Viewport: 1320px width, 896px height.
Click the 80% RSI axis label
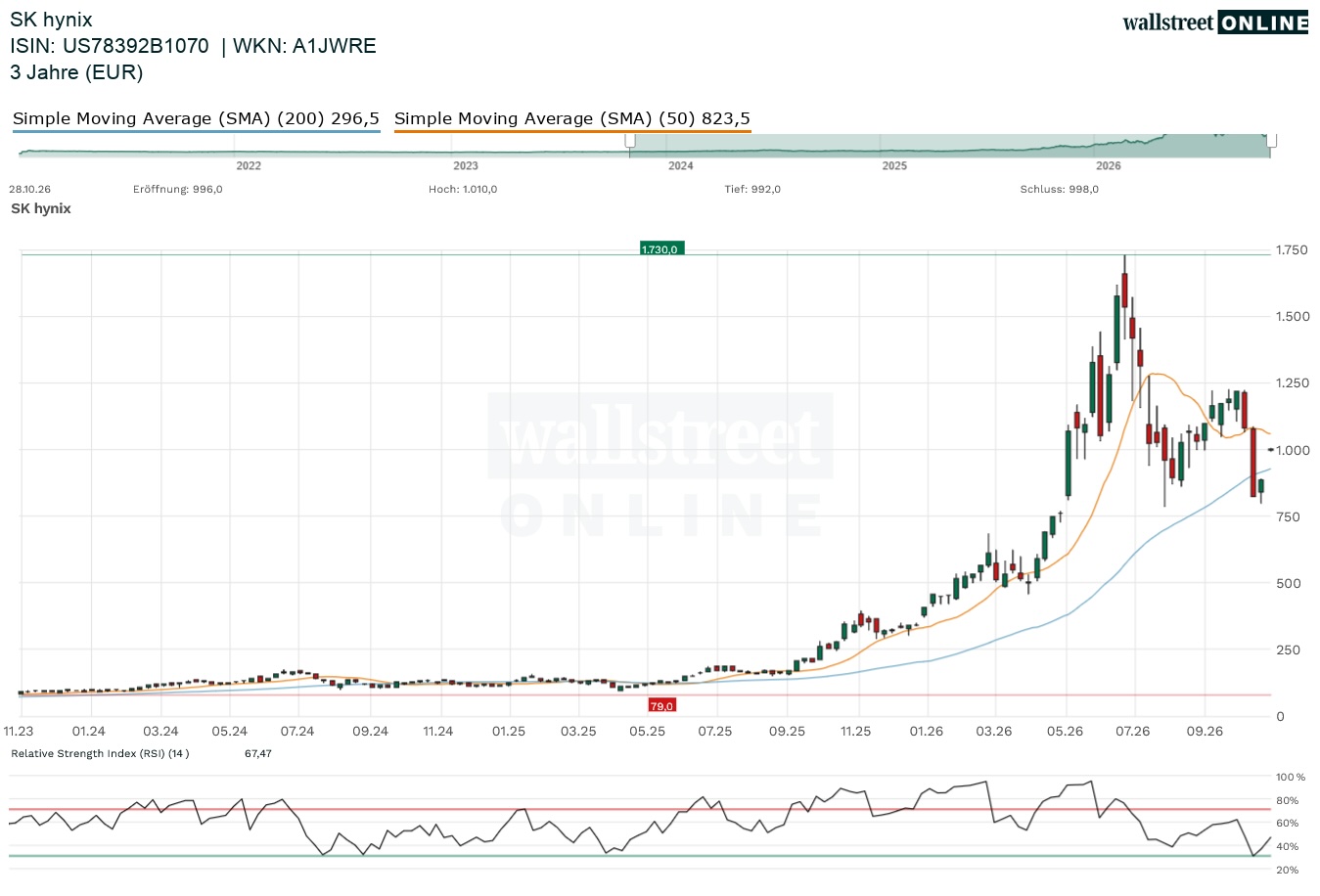(x=1287, y=800)
